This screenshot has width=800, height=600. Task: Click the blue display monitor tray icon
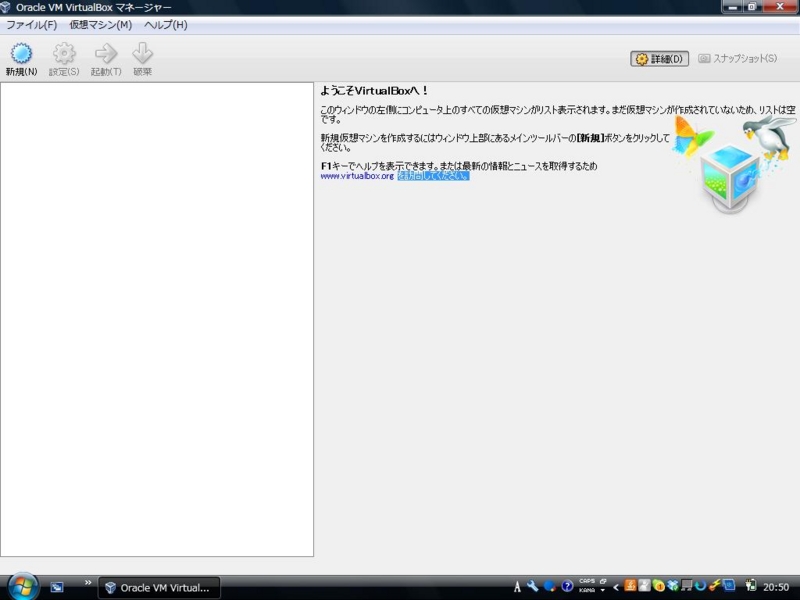[729, 585]
